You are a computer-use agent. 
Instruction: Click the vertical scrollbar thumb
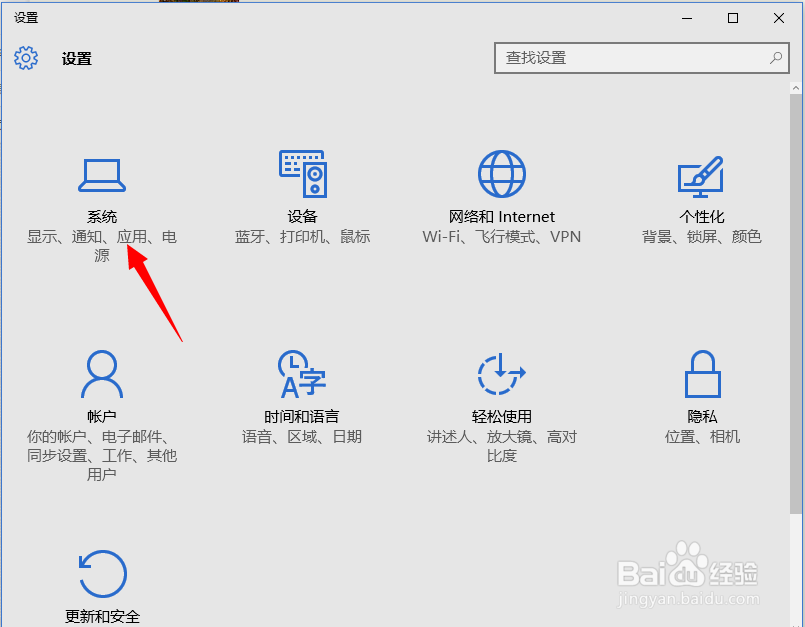point(796,303)
